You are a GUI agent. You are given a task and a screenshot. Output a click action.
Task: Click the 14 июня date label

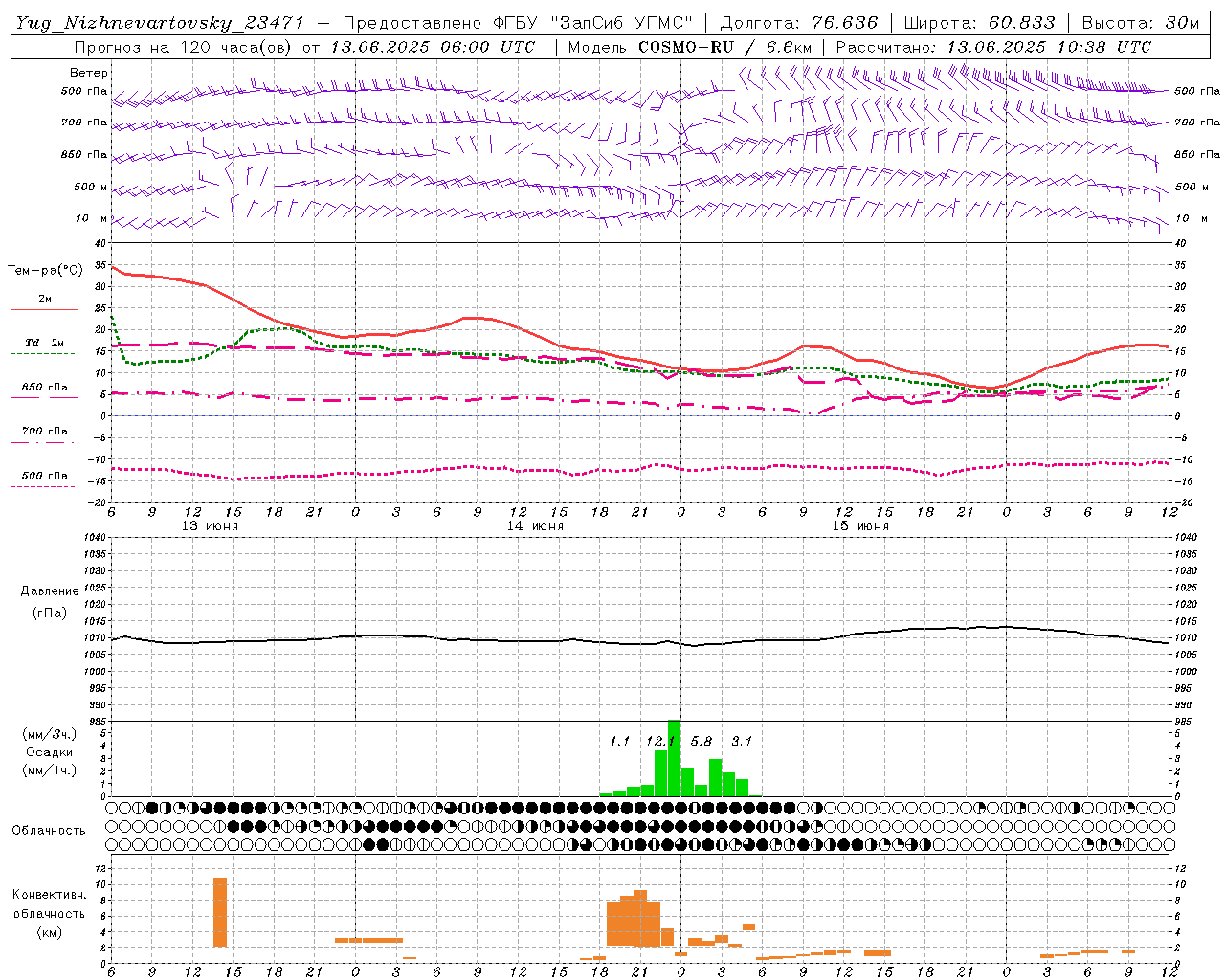[535, 526]
